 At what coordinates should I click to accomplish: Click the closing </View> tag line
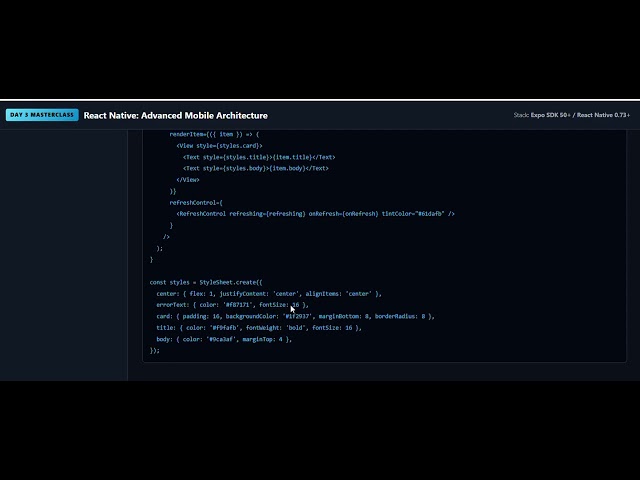[x=188, y=180]
